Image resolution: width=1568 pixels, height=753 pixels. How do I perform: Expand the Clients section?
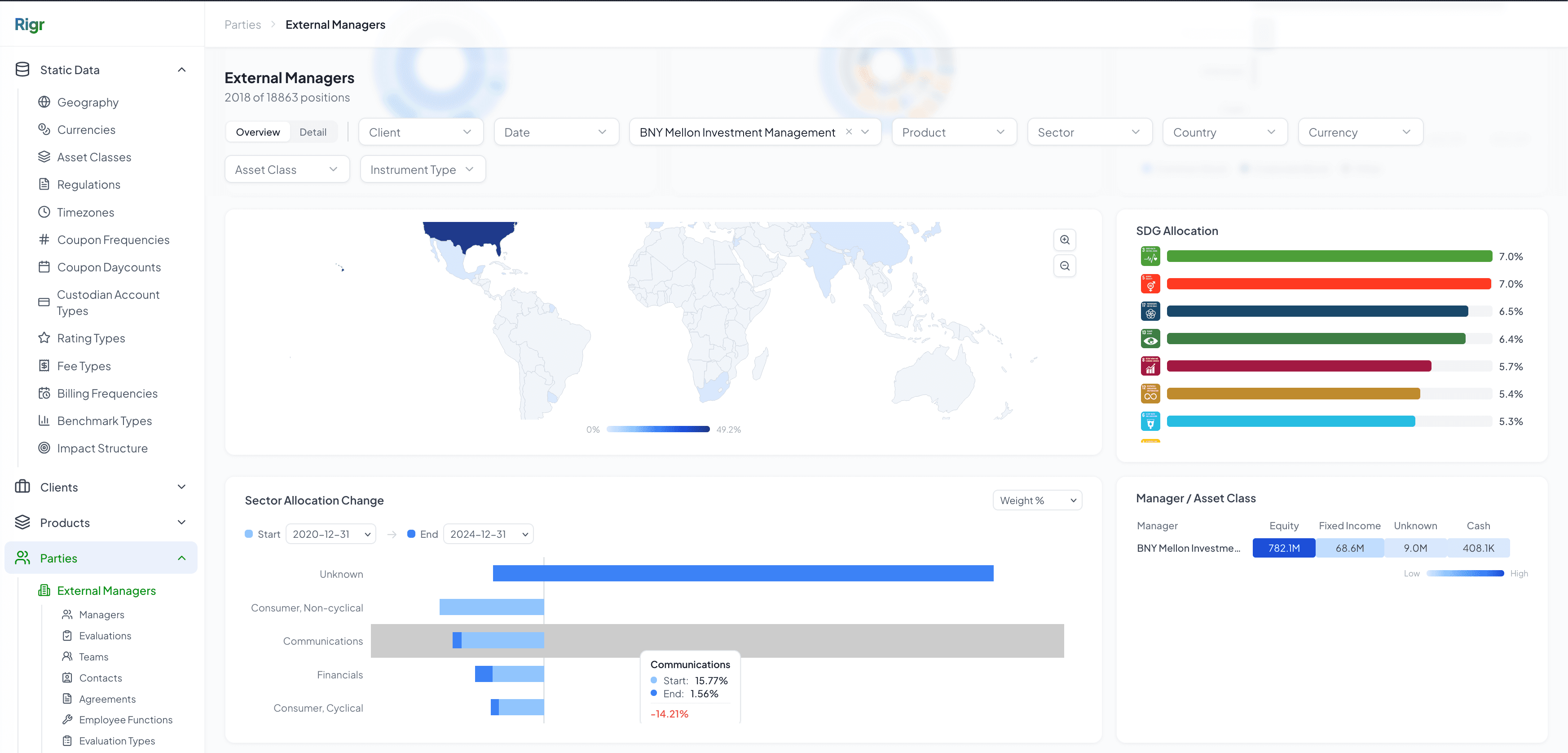pos(181,486)
